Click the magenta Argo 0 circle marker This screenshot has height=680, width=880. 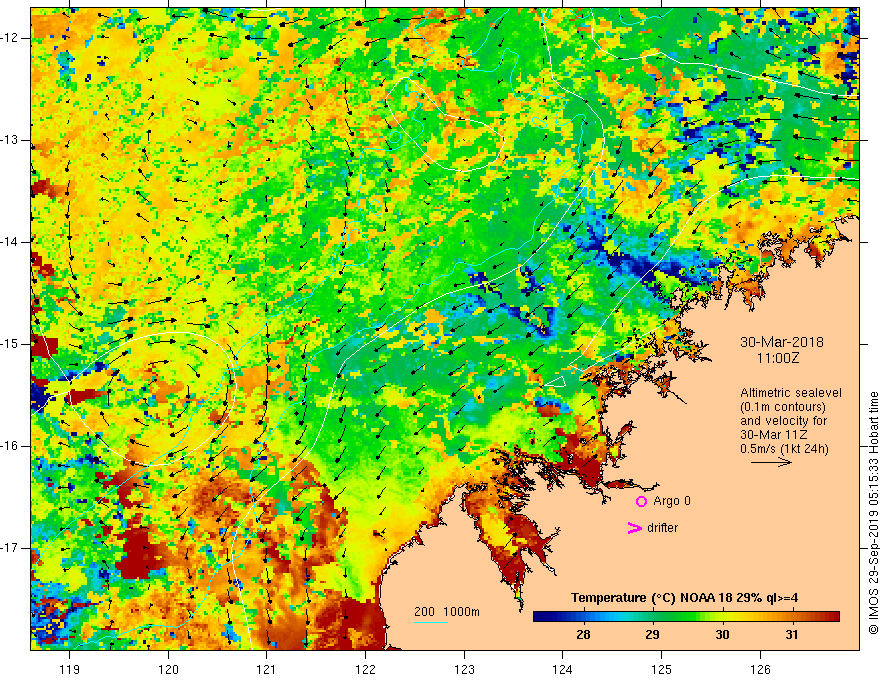tap(641, 502)
